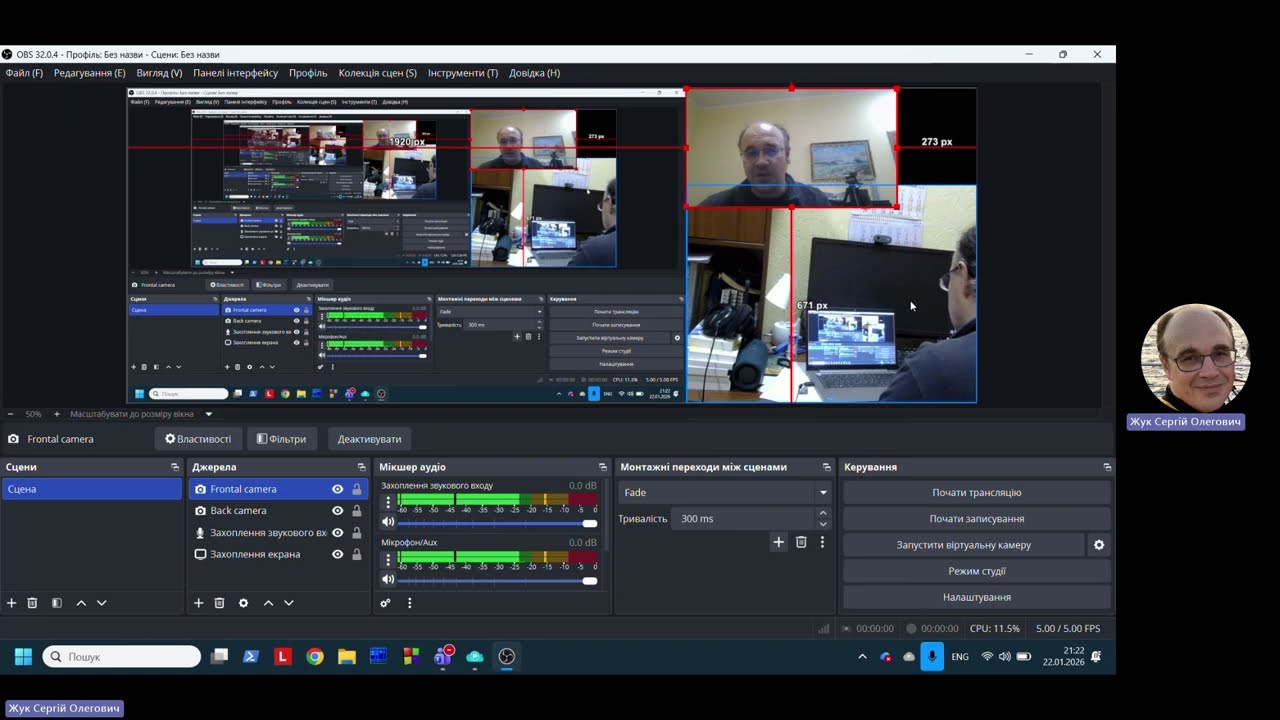The image size is (1280, 720).
Task: Open the Колекція сцен (S) menu
Action: pos(378,73)
